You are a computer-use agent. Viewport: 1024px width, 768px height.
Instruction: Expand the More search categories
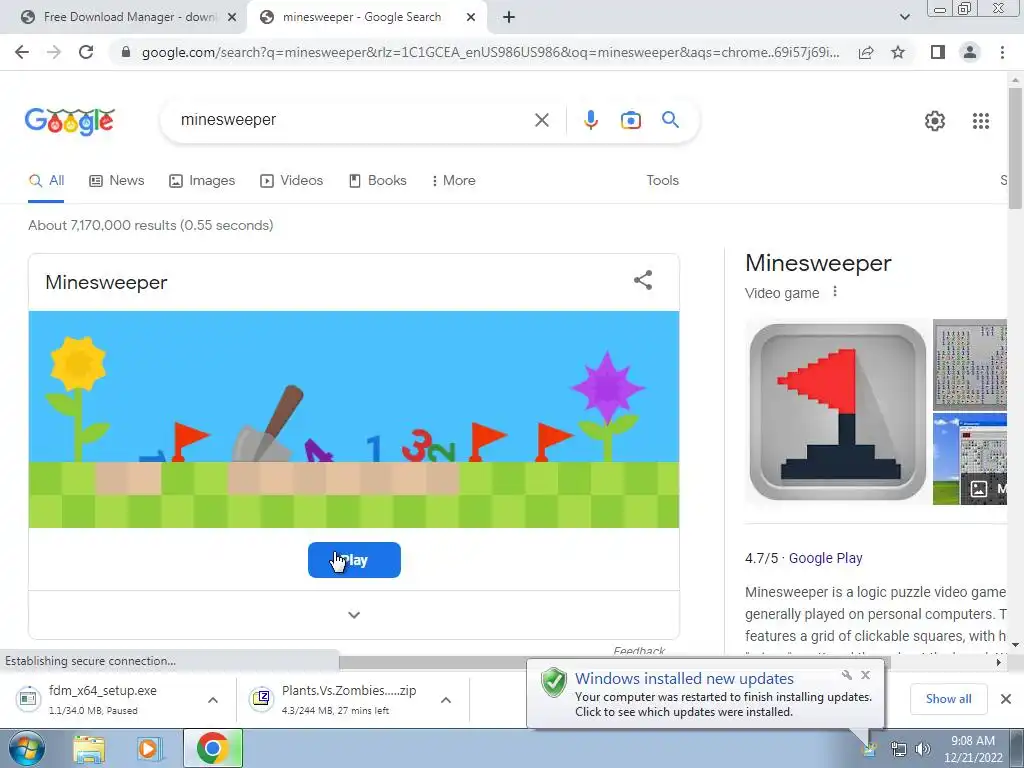(x=453, y=181)
